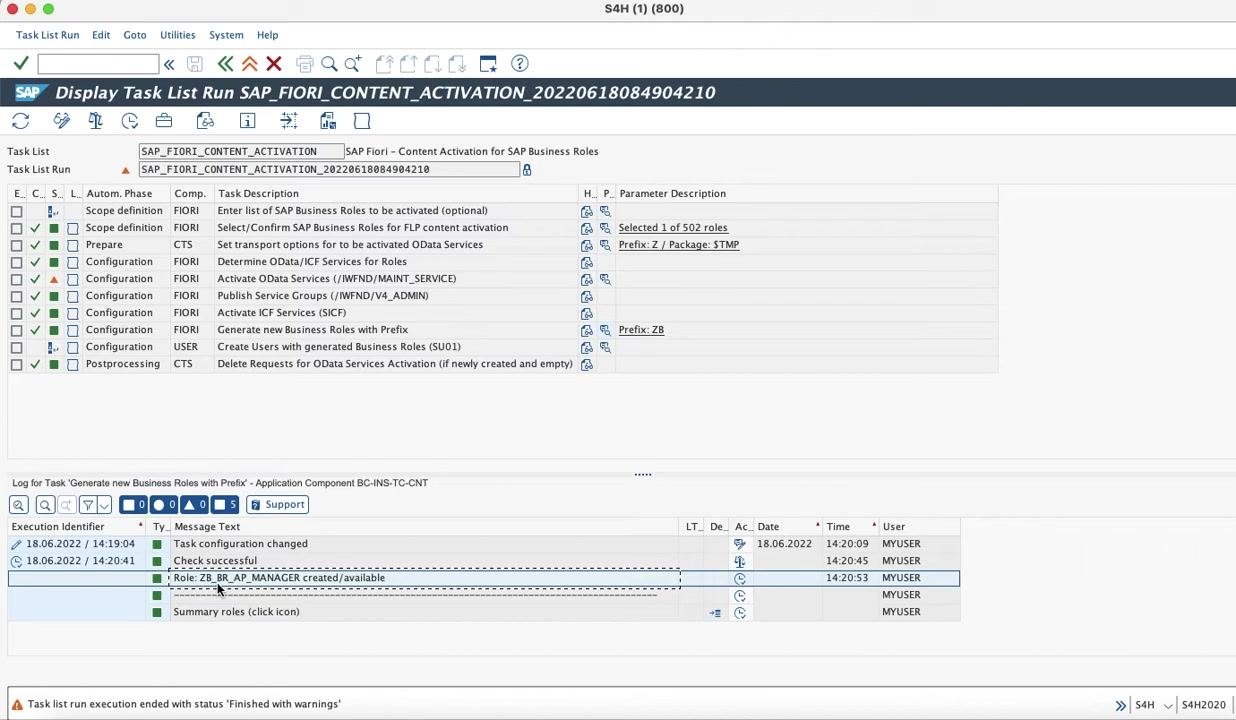
Task: Open the System menu
Action: [226, 35]
